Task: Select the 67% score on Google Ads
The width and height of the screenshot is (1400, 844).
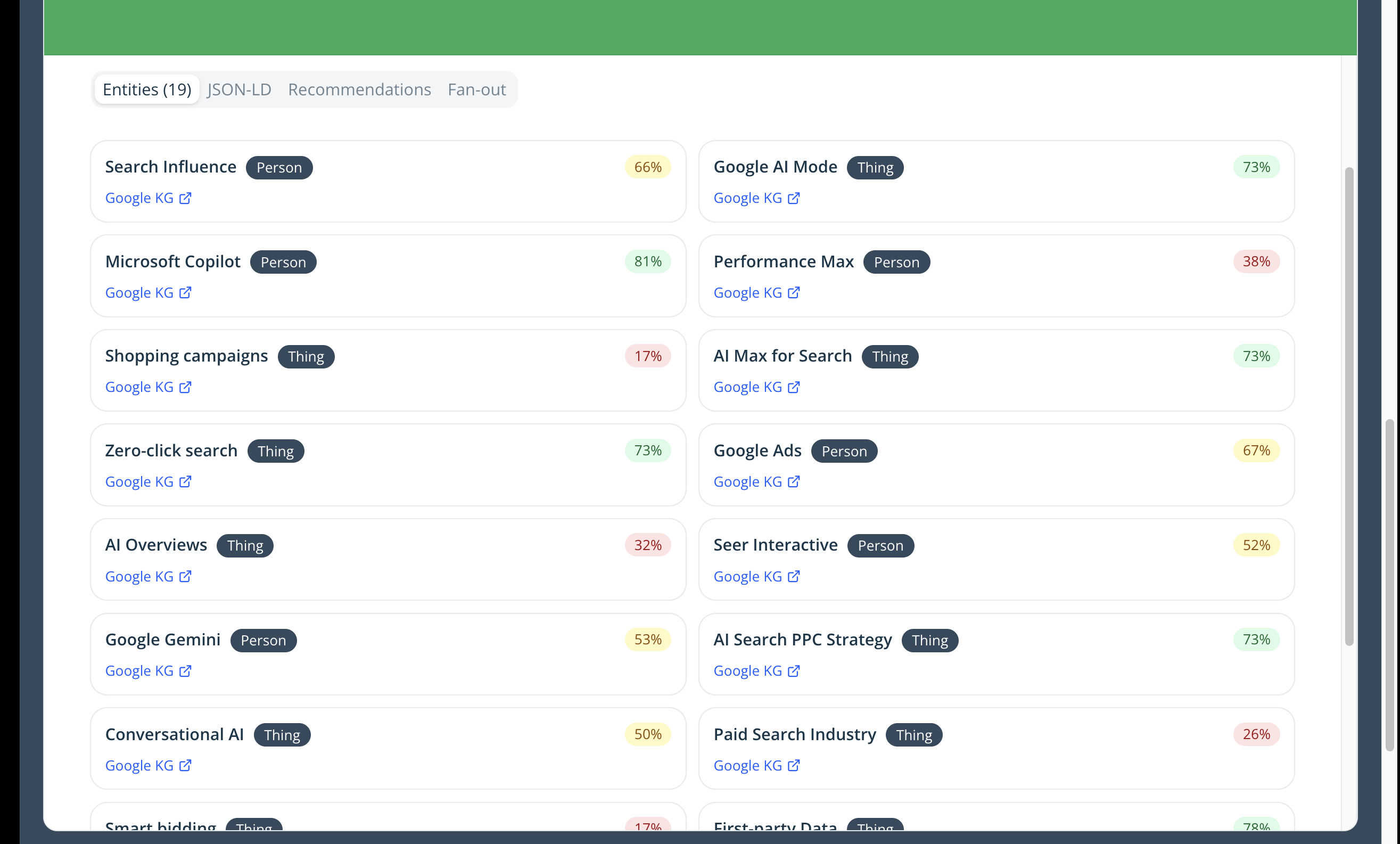Action: [x=1256, y=450]
